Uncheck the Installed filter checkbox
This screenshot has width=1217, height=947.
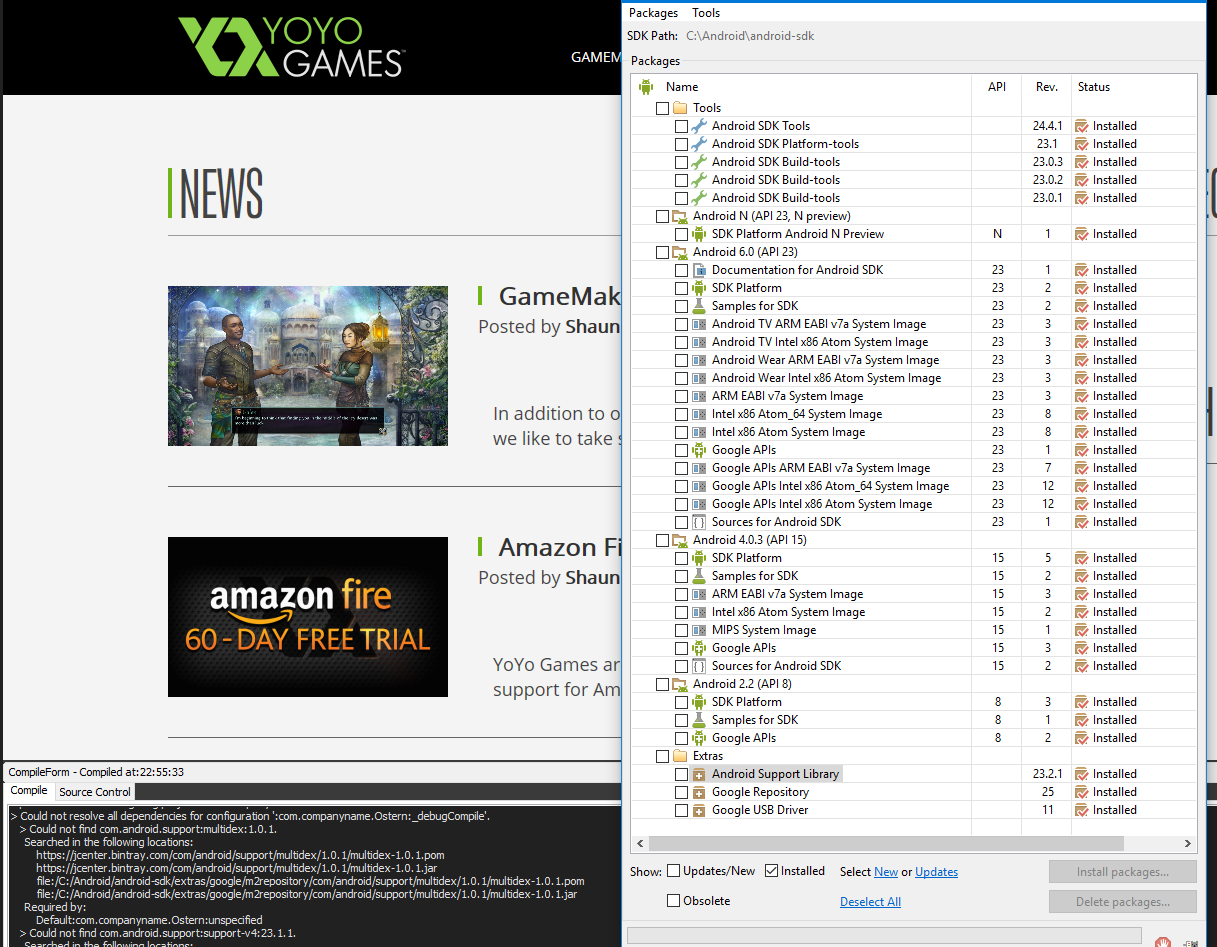pos(771,871)
